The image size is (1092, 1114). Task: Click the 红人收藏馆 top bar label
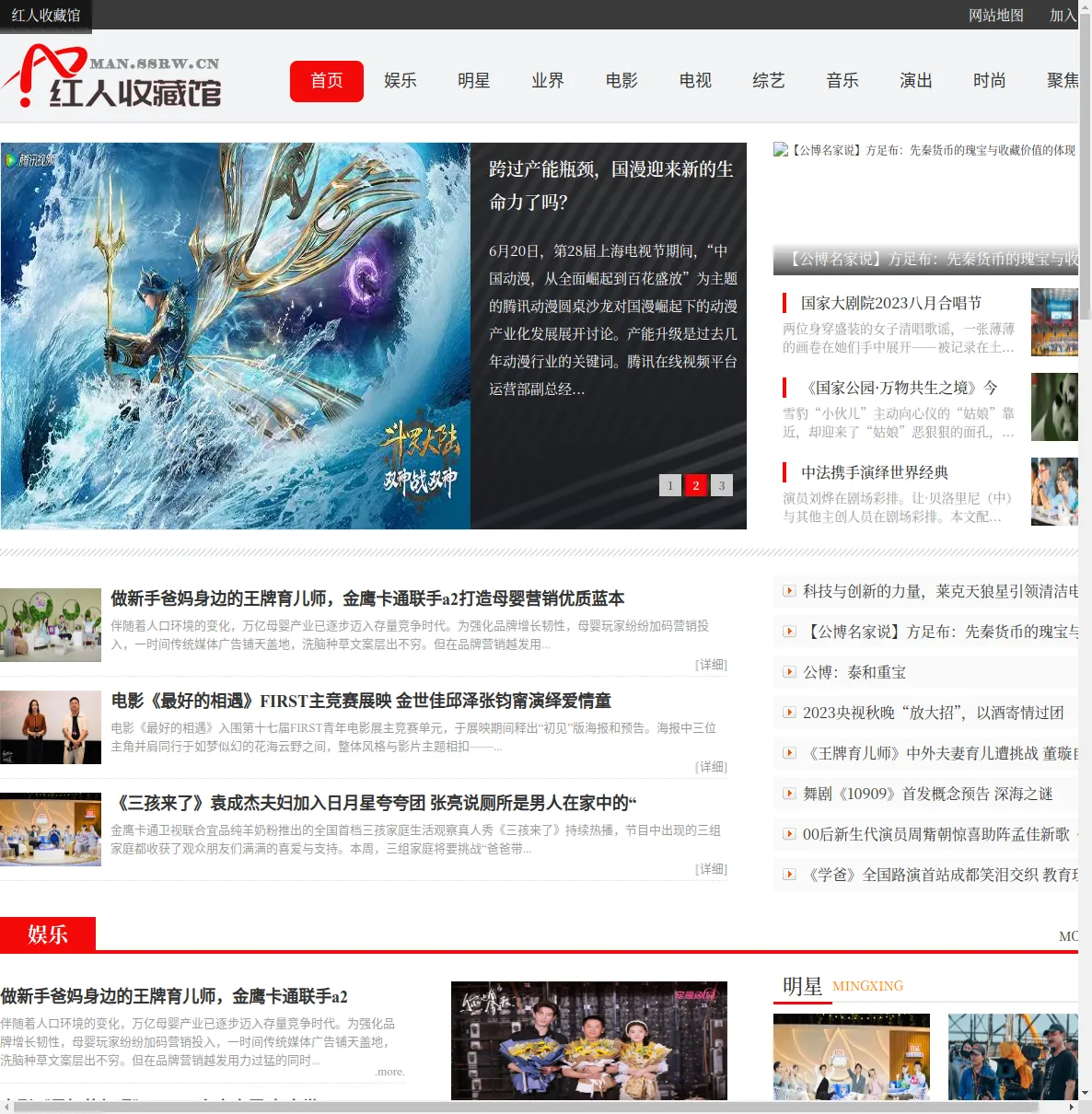[46, 16]
